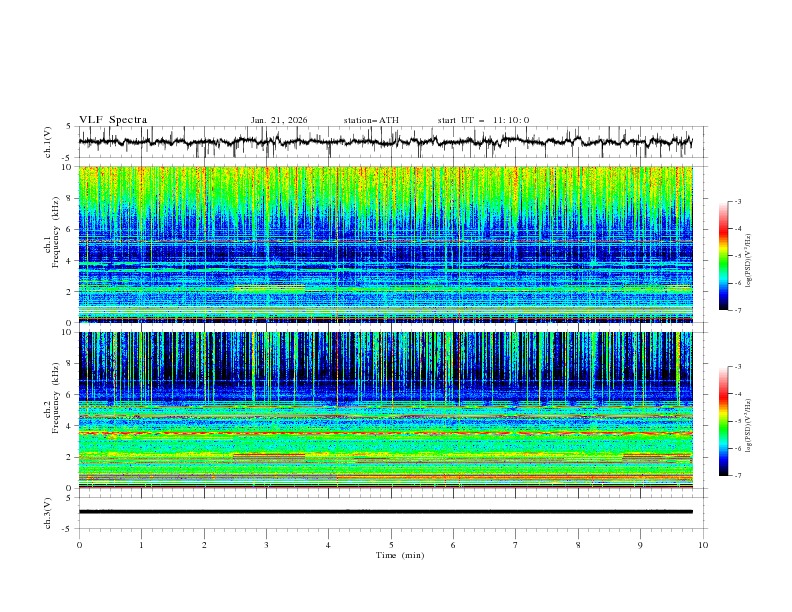The height and width of the screenshot is (612, 792).
Task: Click the "8" label on the Time axis
Action: [578, 545]
